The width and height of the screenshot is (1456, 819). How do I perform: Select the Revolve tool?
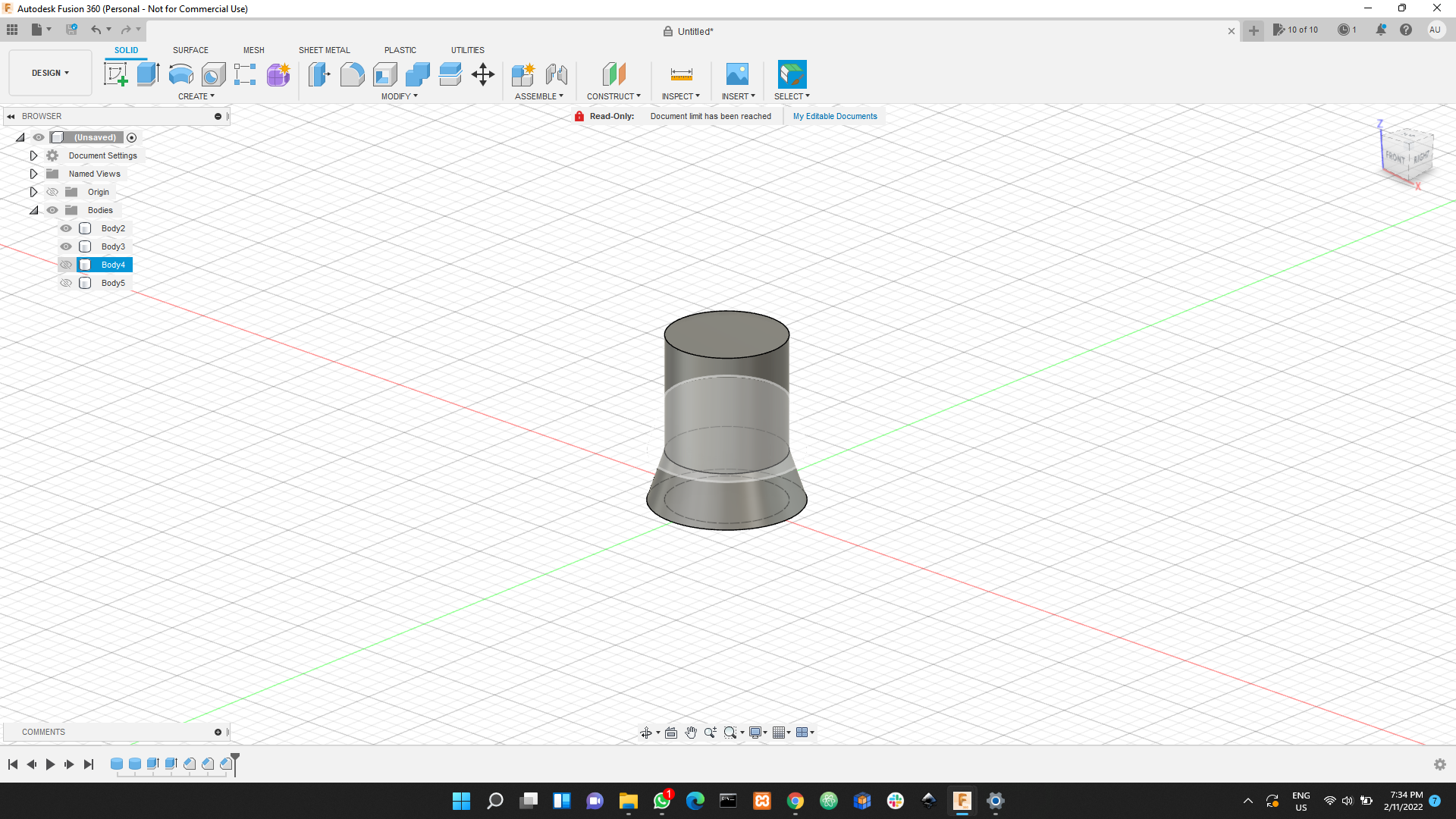[180, 74]
